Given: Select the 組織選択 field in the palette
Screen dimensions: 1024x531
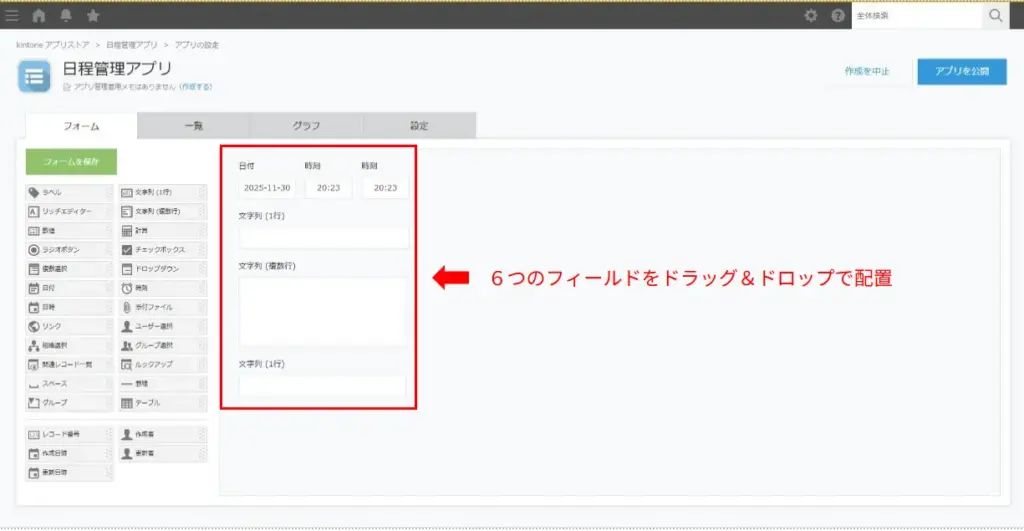Looking at the screenshot, I should [69, 345].
